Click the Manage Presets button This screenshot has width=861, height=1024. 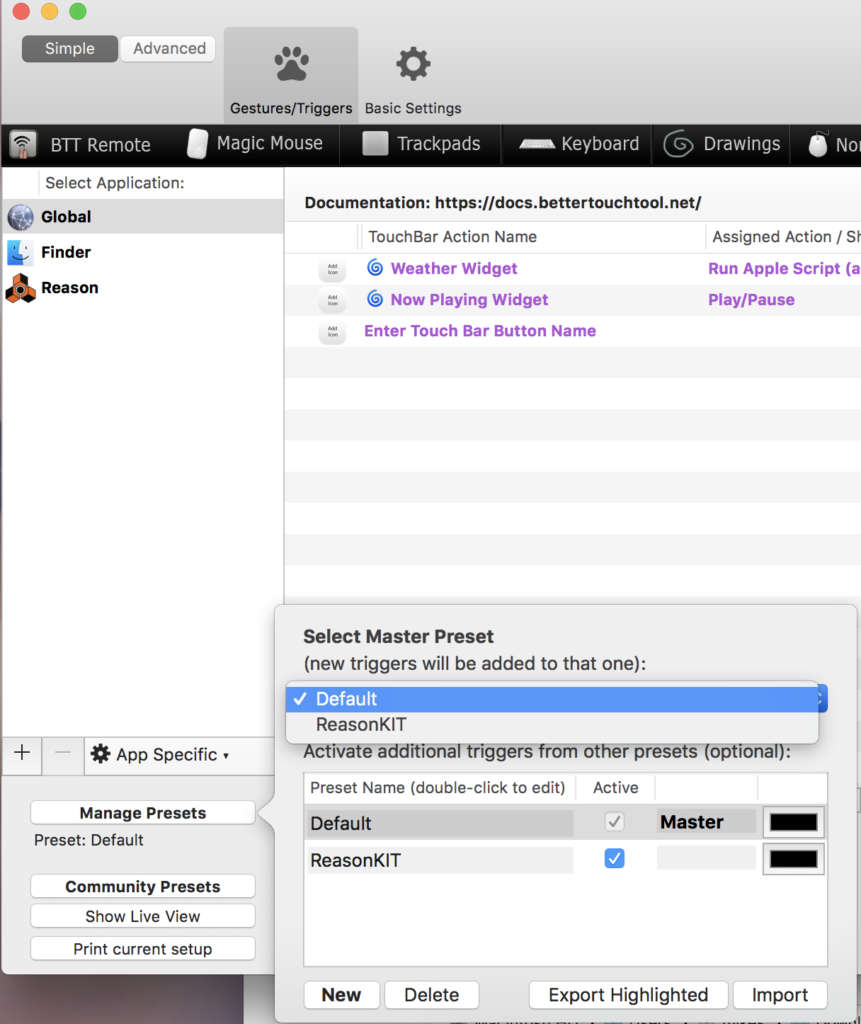[x=142, y=813]
